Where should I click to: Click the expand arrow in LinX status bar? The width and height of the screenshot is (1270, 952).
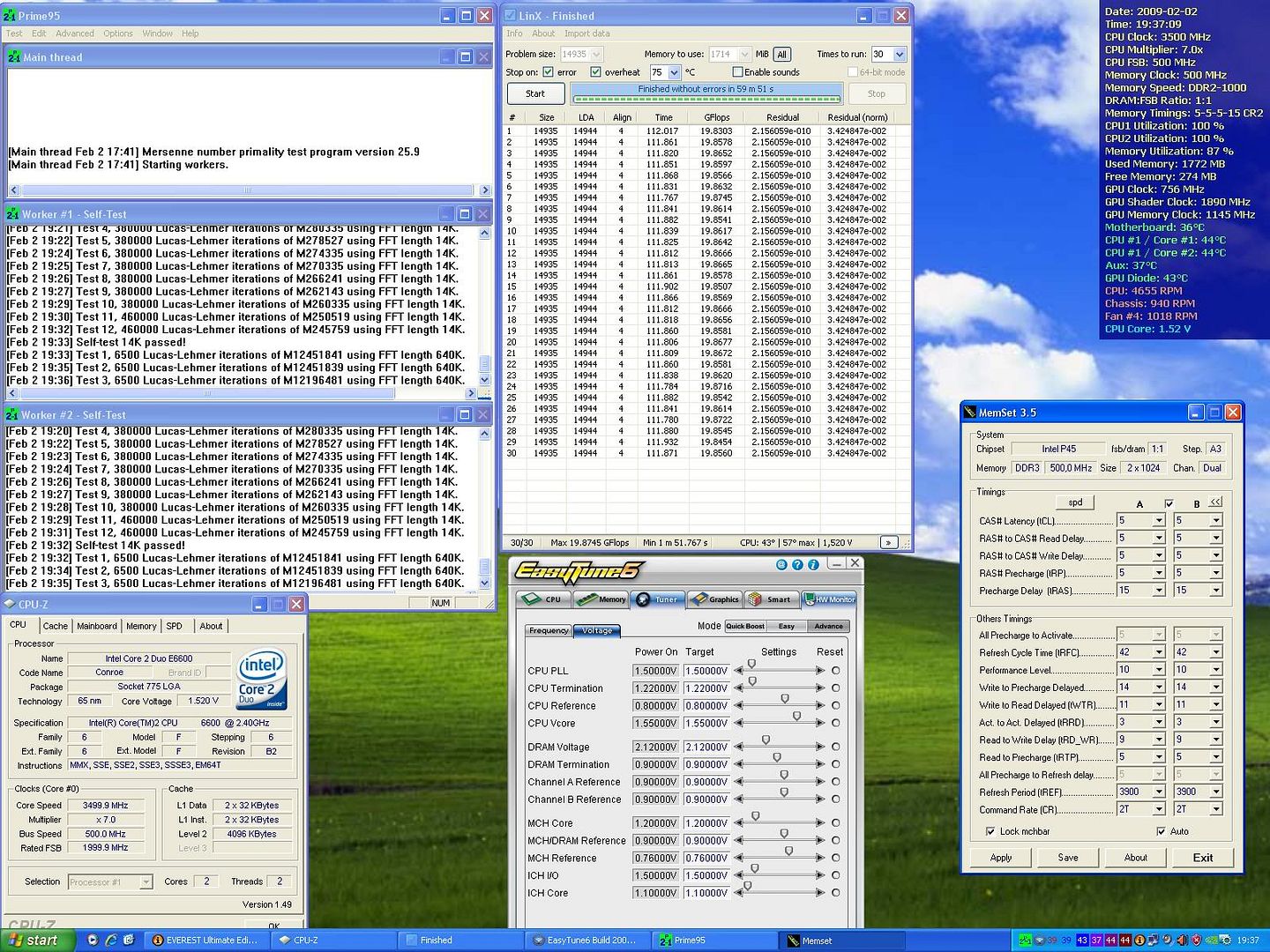pos(889,542)
